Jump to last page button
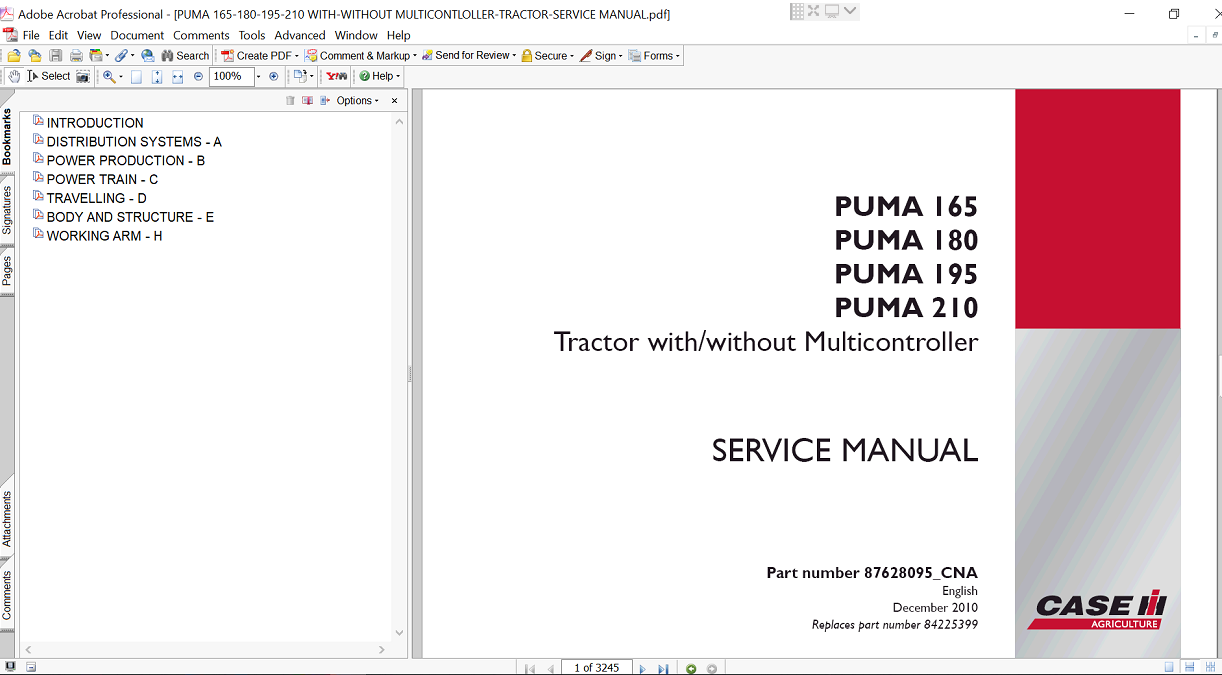This screenshot has height=675, width=1222. tap(662, 668)
